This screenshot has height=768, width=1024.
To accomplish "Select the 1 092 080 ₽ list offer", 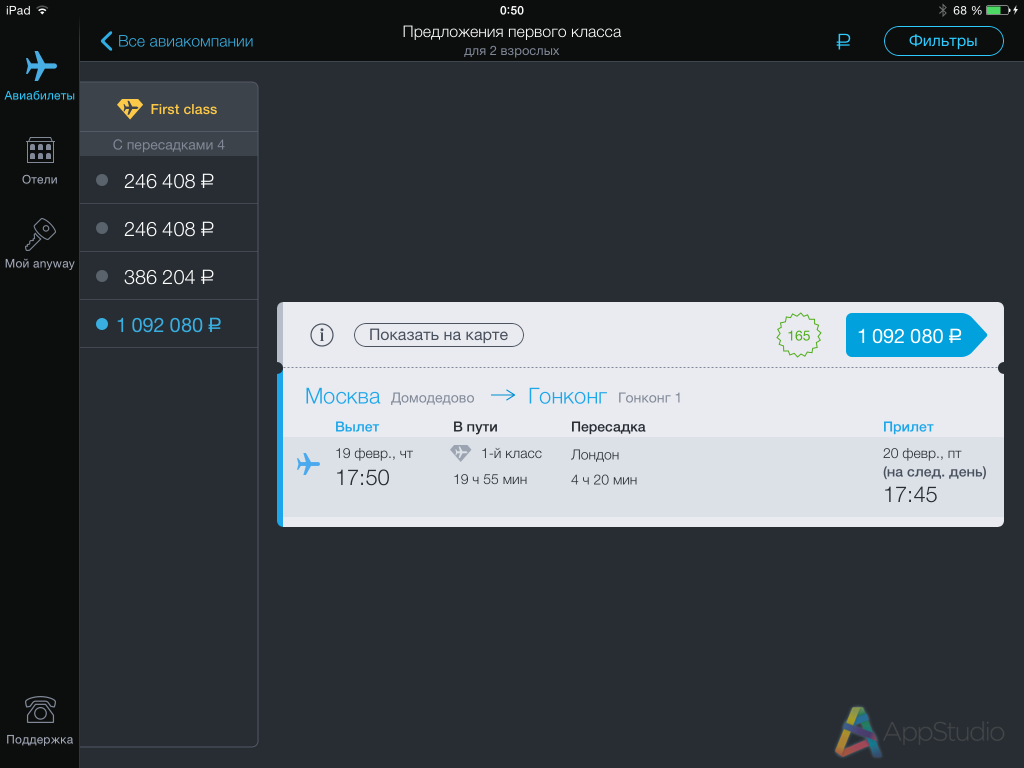I will pos(168,325).
